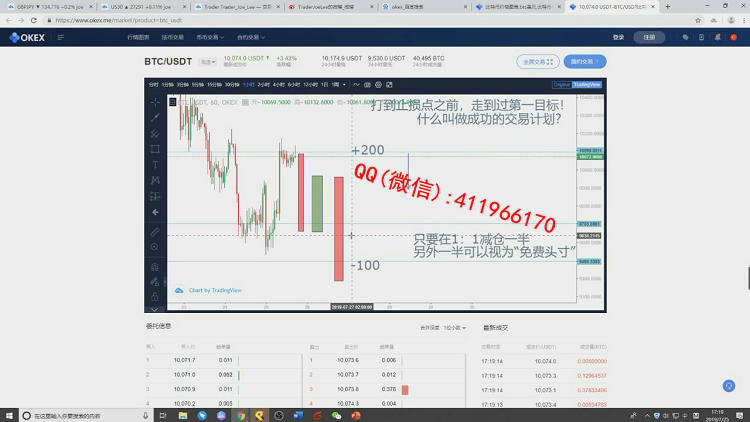The width and height of the screenshot is (750, 422).
Task: Switch chart to Original mode
Action: (x=562, y=85)
